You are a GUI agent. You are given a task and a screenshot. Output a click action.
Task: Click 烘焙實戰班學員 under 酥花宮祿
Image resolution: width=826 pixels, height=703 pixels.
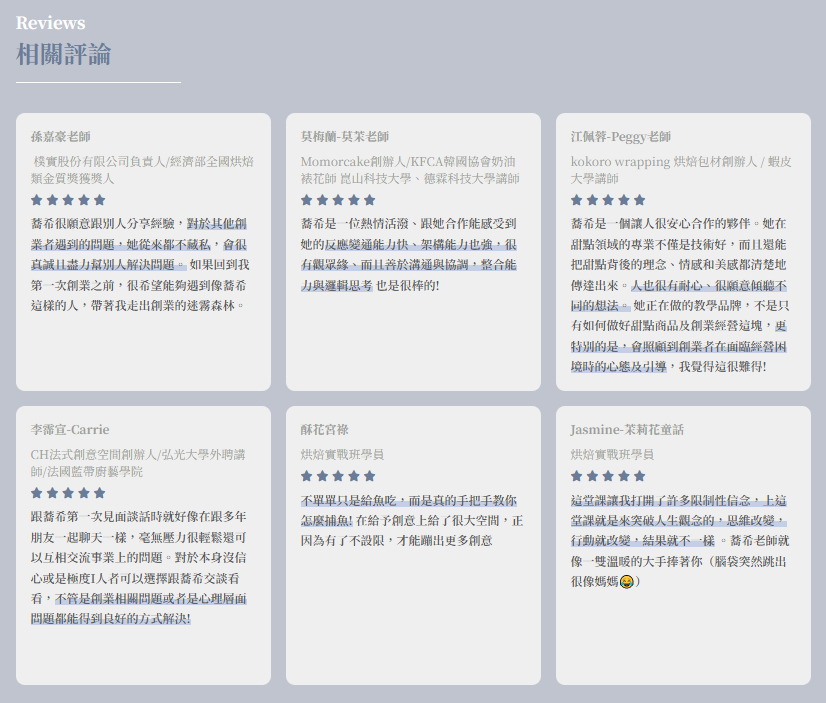342,454
